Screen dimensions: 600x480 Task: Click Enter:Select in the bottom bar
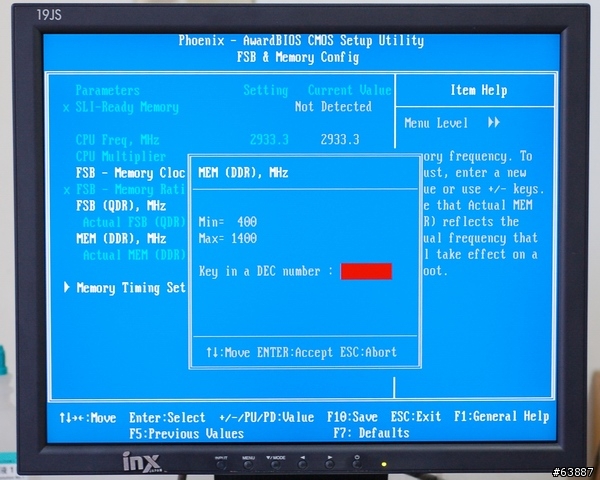[x=167, y=417]
